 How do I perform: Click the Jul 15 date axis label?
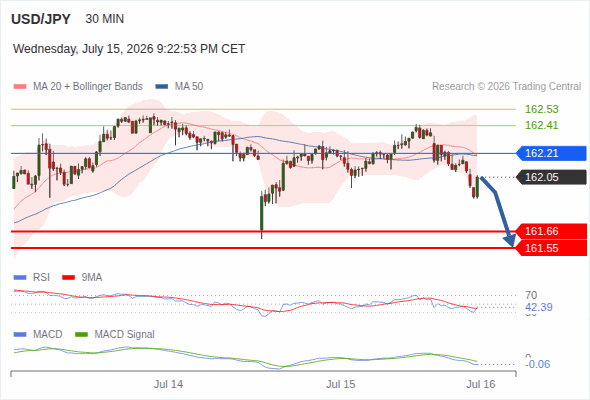pos(341,385)
